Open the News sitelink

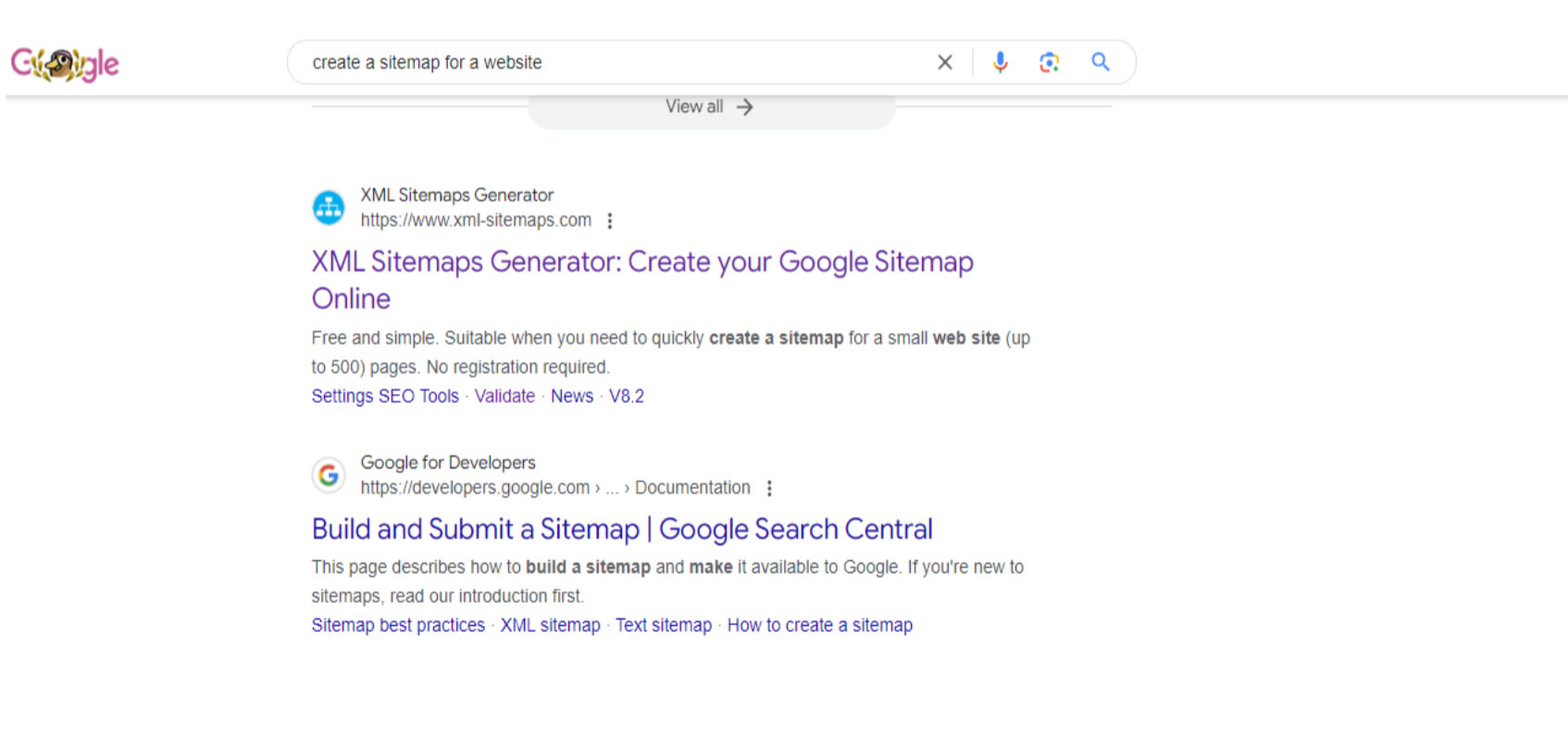coord(572,396)
